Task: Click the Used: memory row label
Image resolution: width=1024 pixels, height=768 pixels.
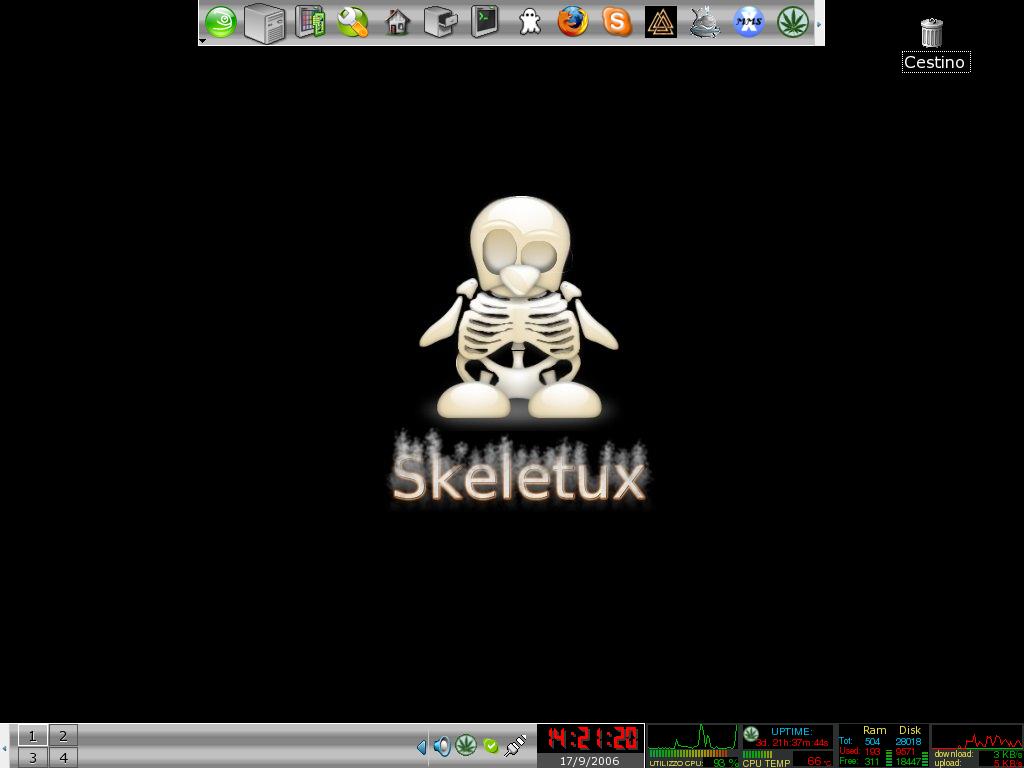Action: point(849,751)
